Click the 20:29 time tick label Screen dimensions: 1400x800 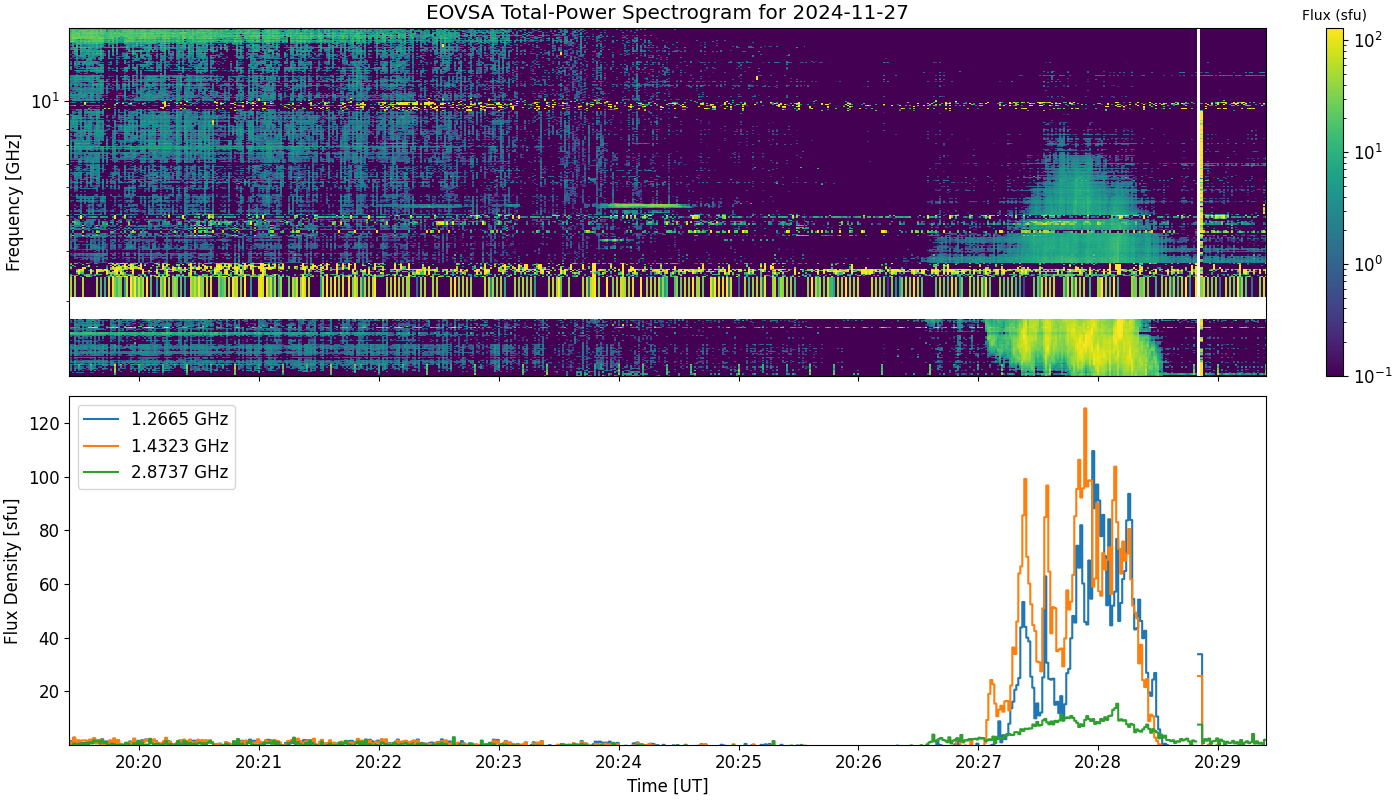pos(1218,762)
